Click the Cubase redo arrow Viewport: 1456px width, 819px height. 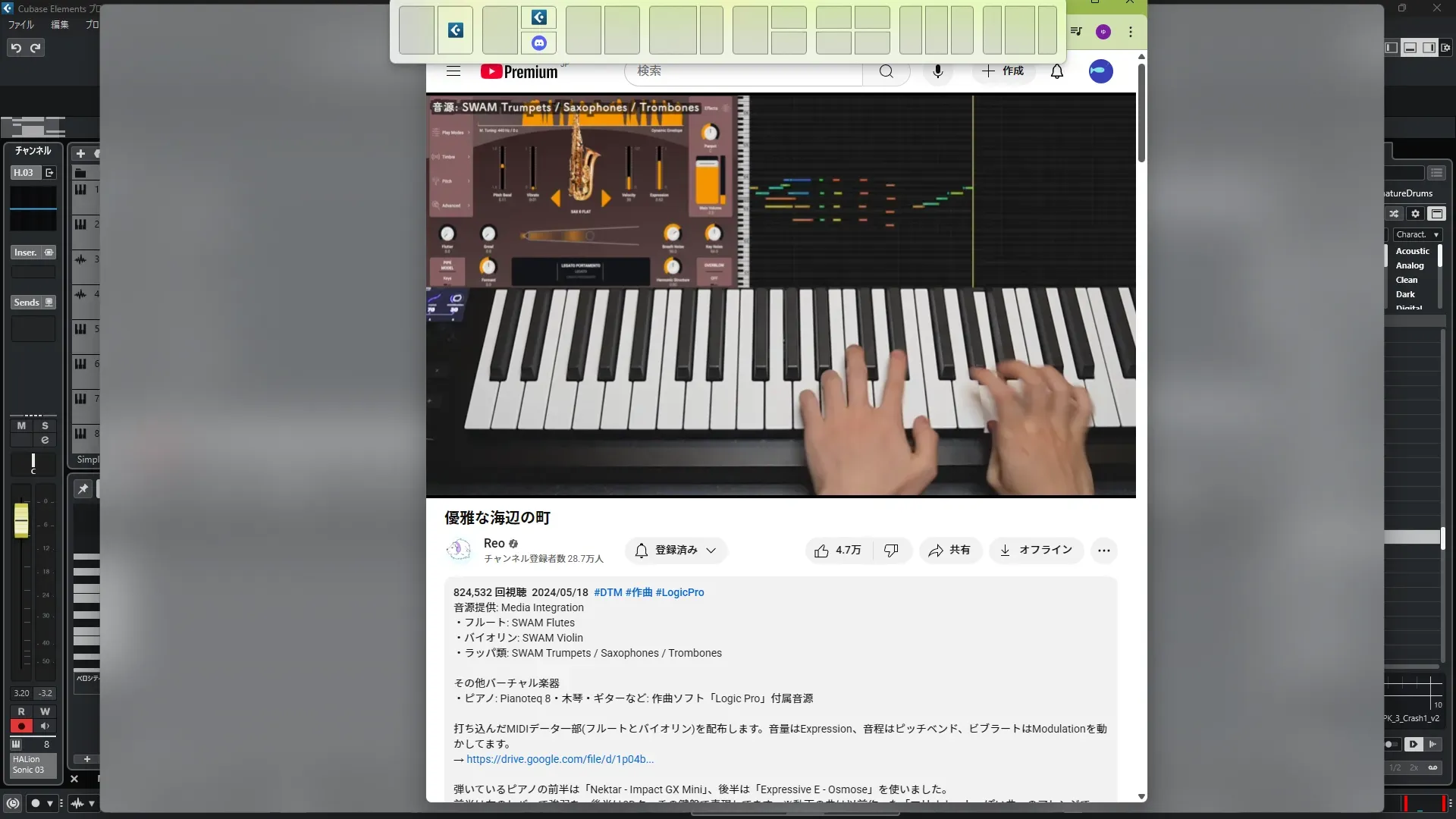(x=35, y=48)
